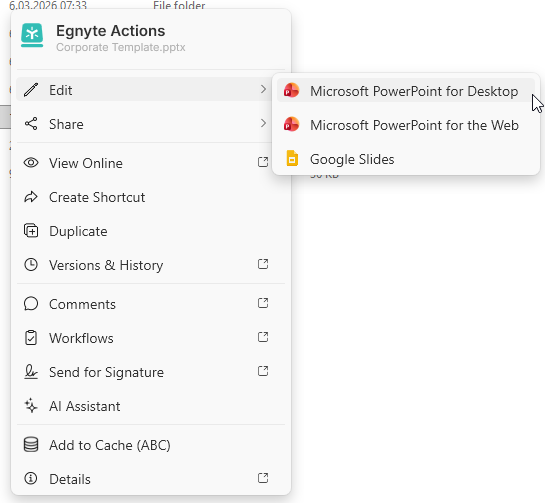Image resolution: width=545 pixels, height=503 pixels.
Task: Select Add to Cache (ABC) entry
Action: click(x=151, y=445)
